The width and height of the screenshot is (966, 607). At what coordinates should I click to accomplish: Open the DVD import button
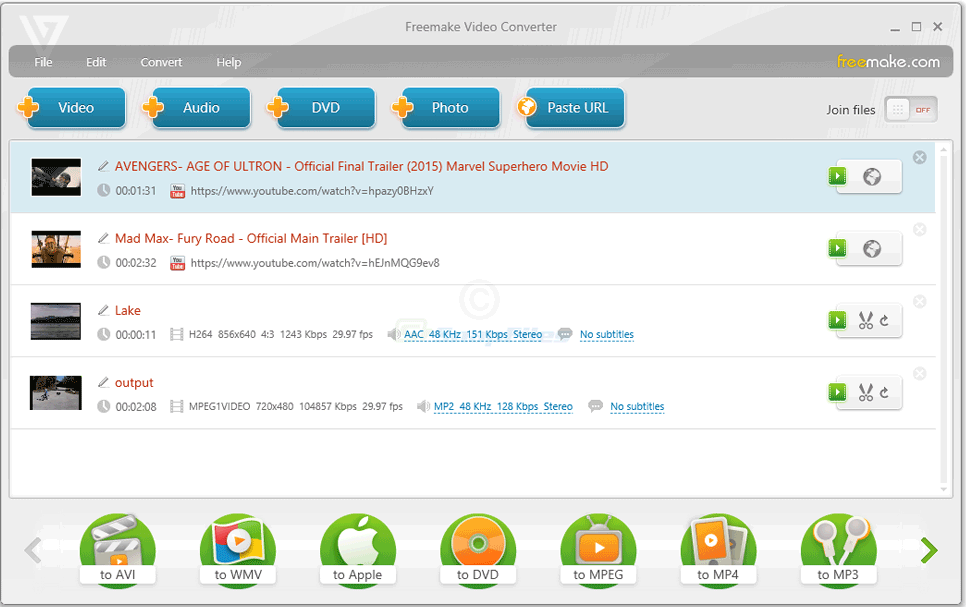[x=322, y=108]
